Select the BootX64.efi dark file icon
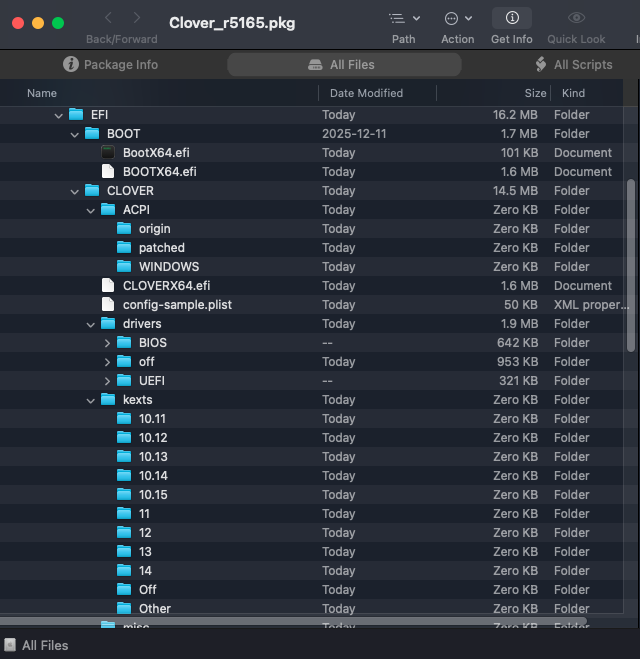 tap(108, 152)
